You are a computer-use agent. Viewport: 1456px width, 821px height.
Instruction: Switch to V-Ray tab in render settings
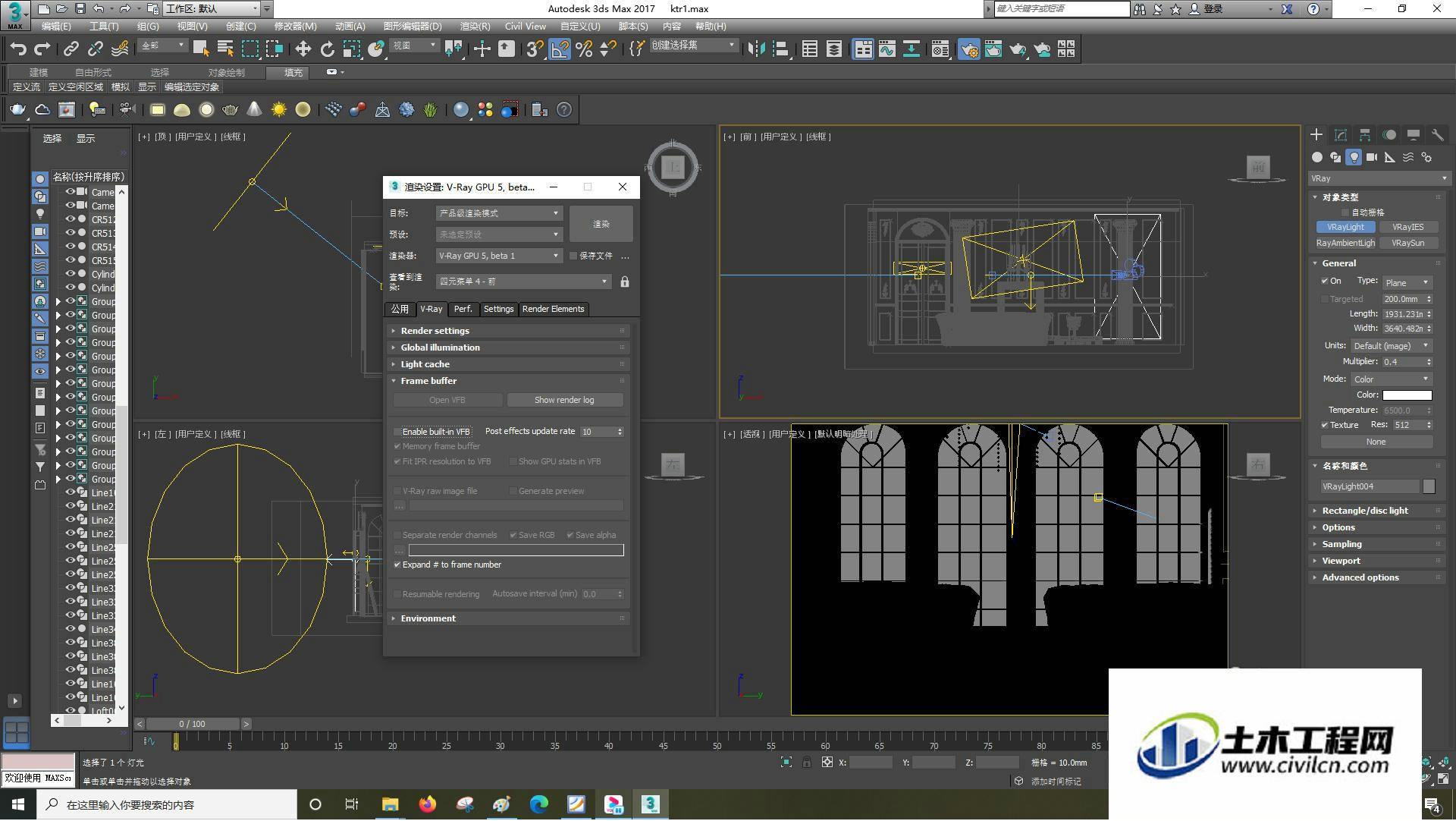[430, 307]
